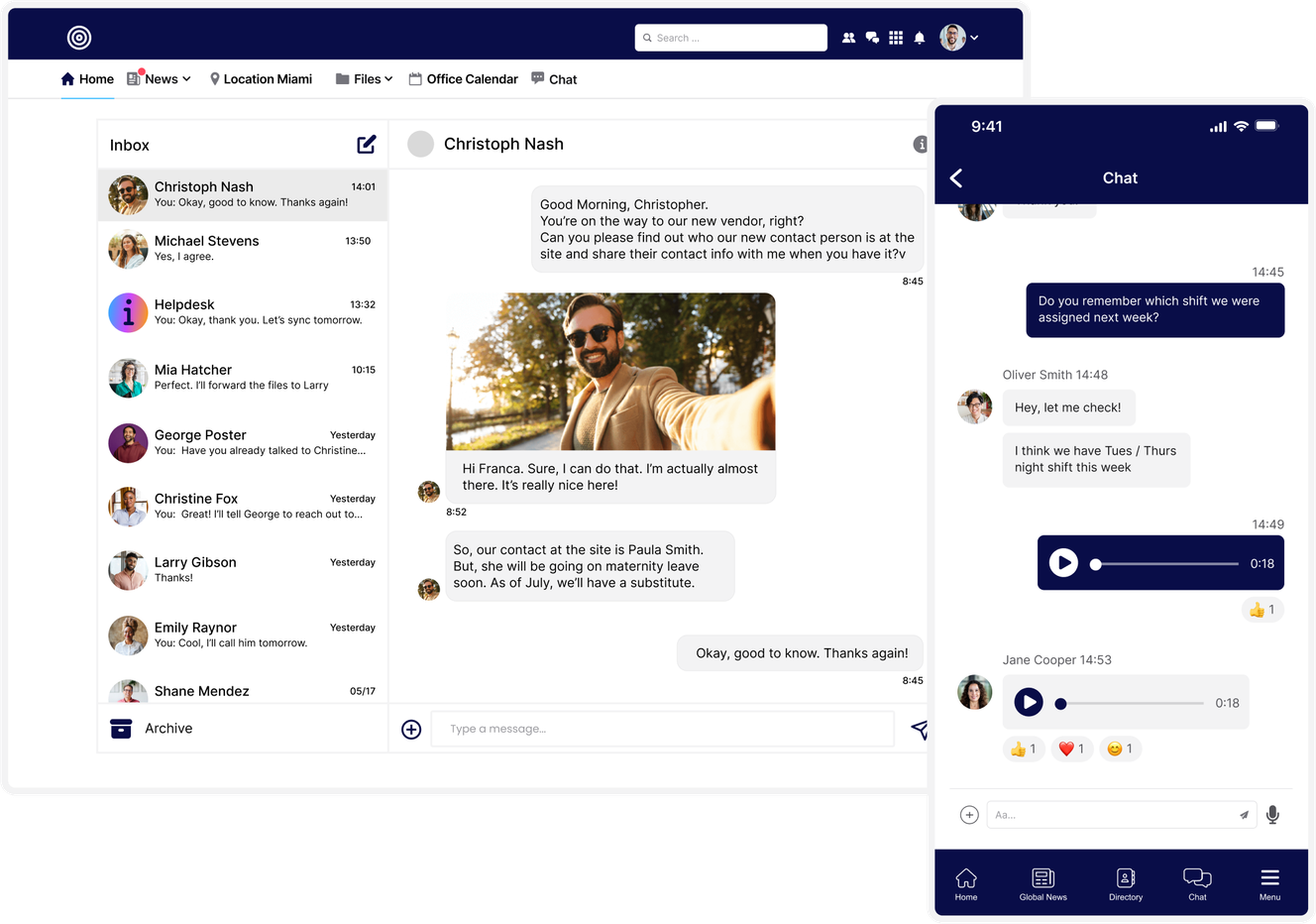Open the notifications bell icon

(x=919, y=37)
